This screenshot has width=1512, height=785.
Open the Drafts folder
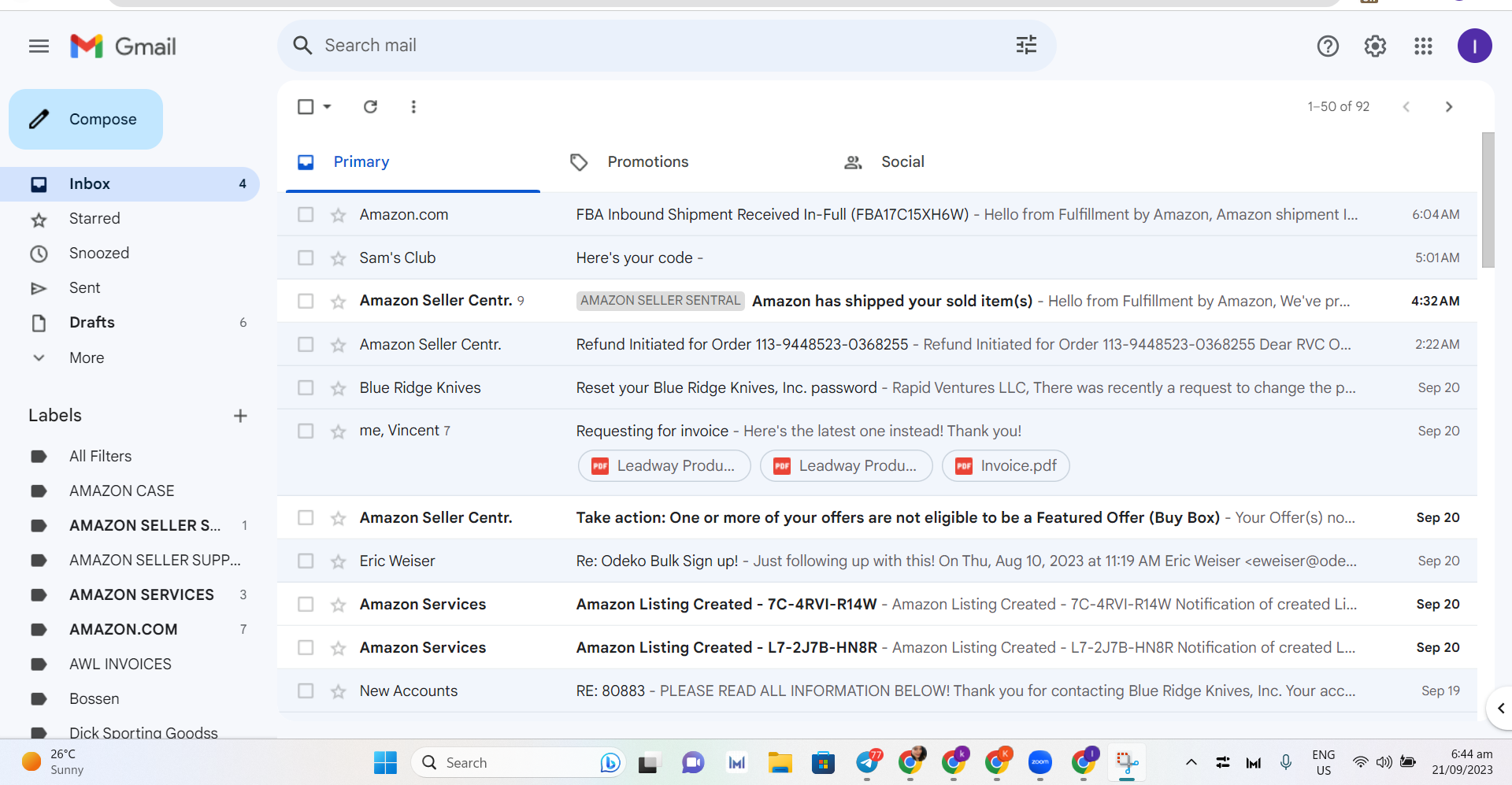[130, 323]
